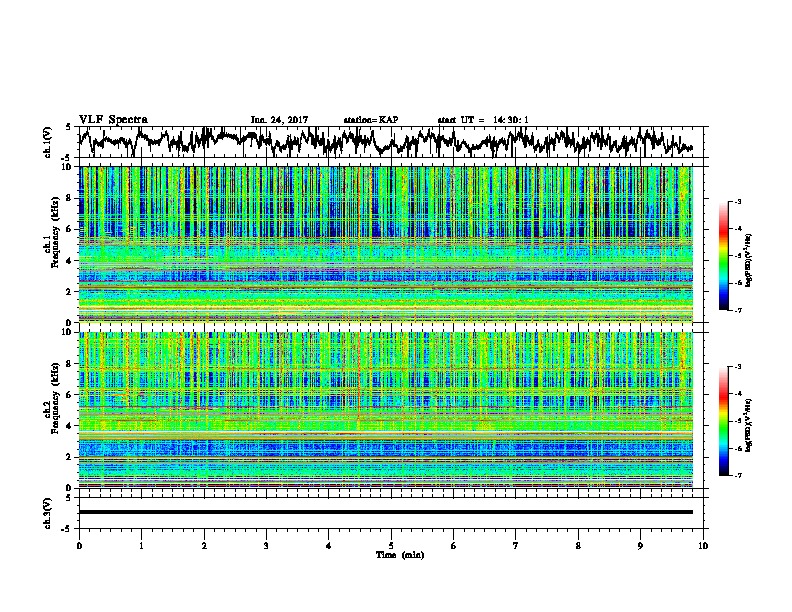Click the "VLF Spectra" plot title
Image resolution: width=792 pixels, height=612 pixels.
point(113,120)
